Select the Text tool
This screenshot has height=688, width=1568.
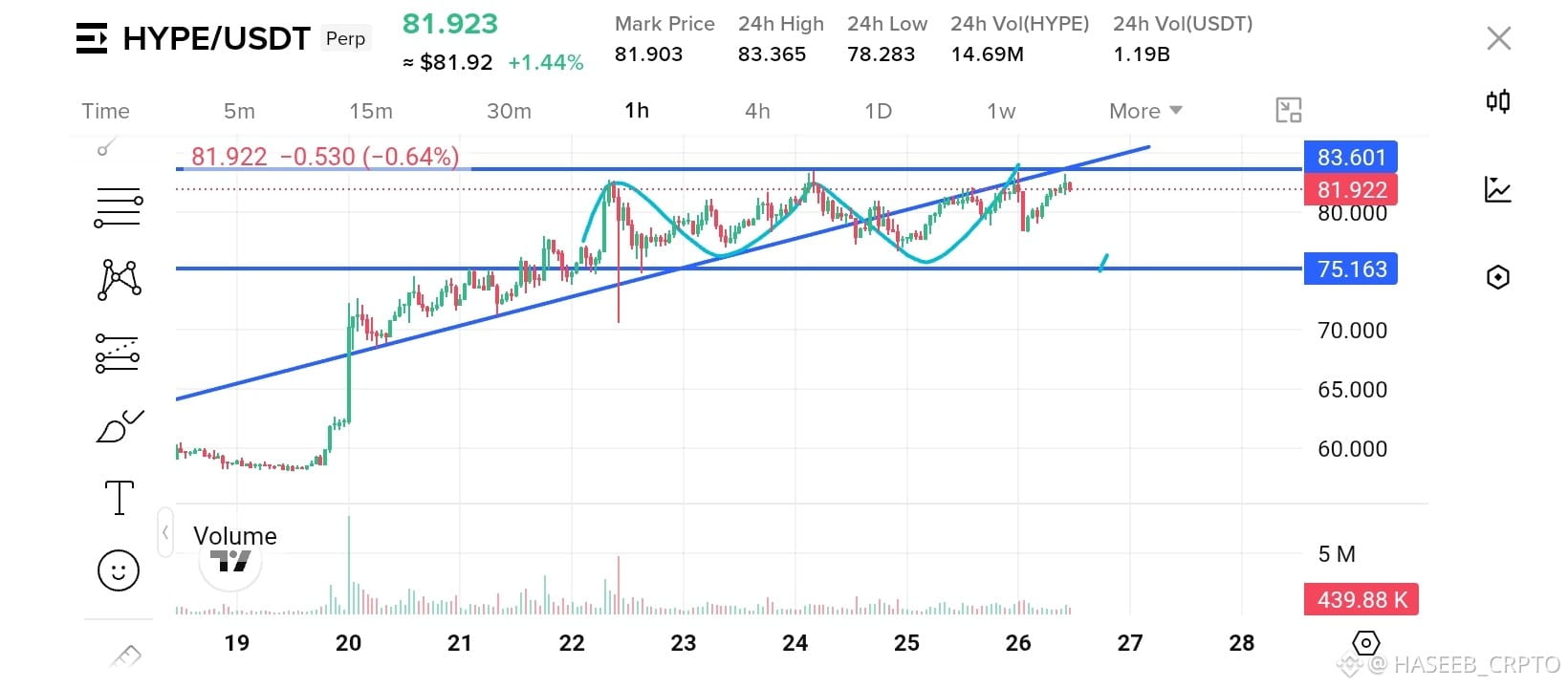[x=119, y=498]
